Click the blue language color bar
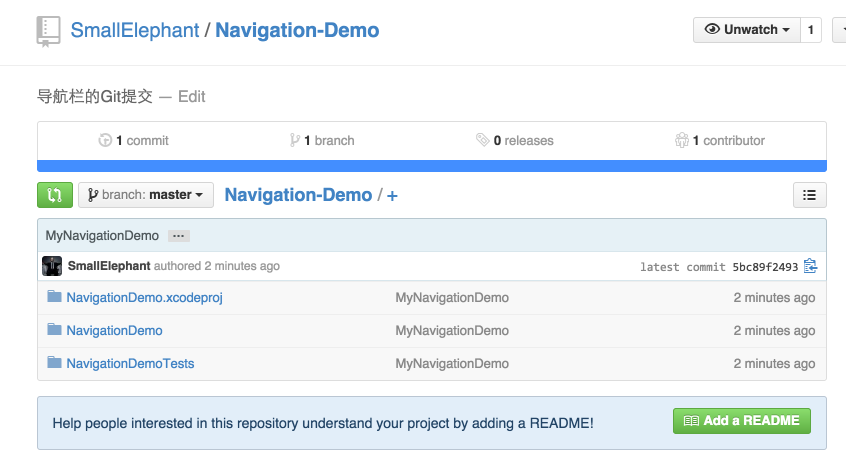This screenshot has height=458, width=846. (431, 166)
